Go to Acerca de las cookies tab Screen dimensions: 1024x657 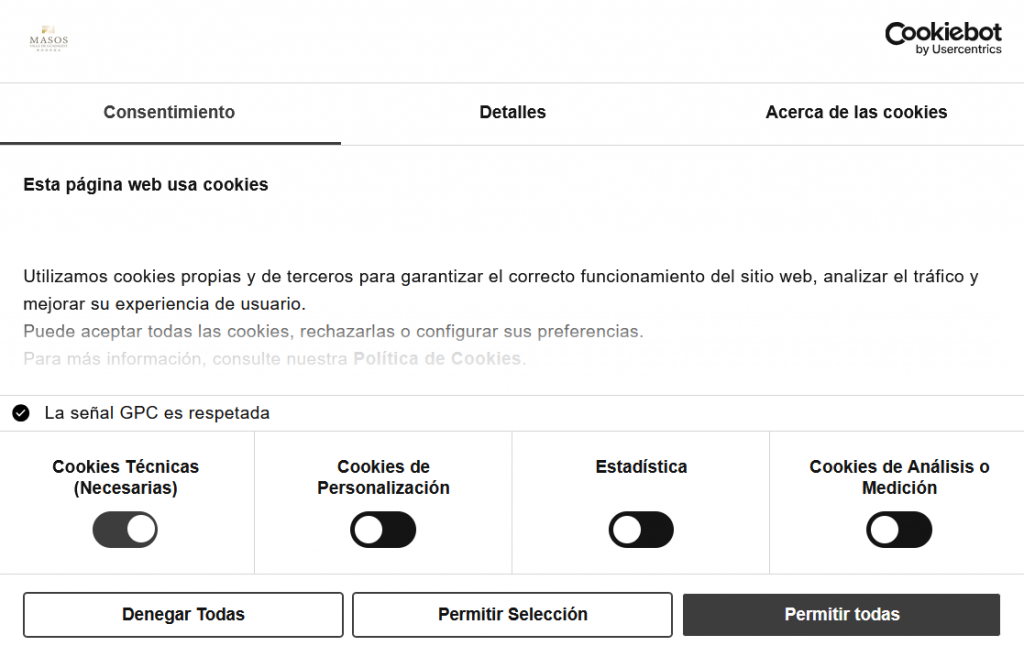pos(856,113)
